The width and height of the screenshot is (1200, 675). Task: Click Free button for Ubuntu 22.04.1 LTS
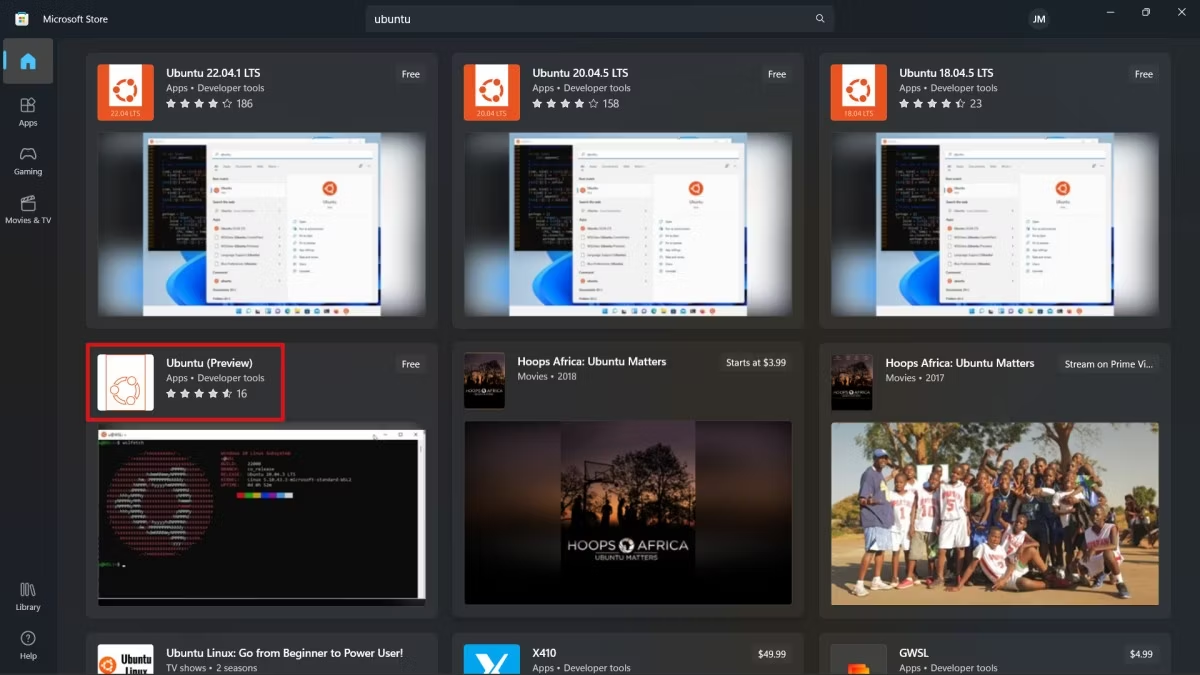(411, 74)
